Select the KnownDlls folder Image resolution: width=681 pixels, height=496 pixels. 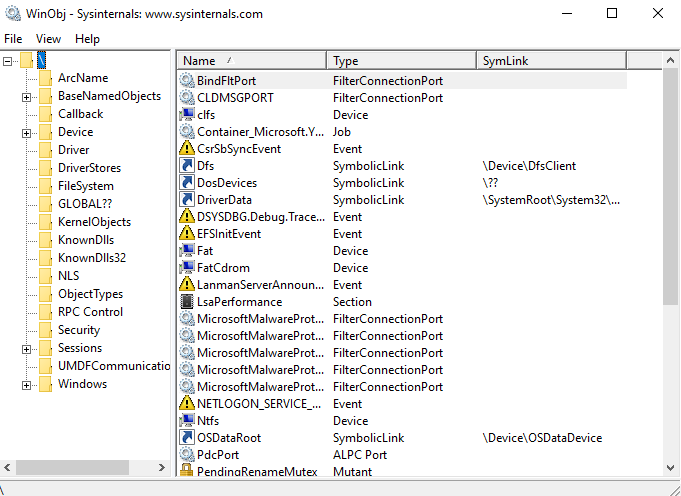point(86,240)
